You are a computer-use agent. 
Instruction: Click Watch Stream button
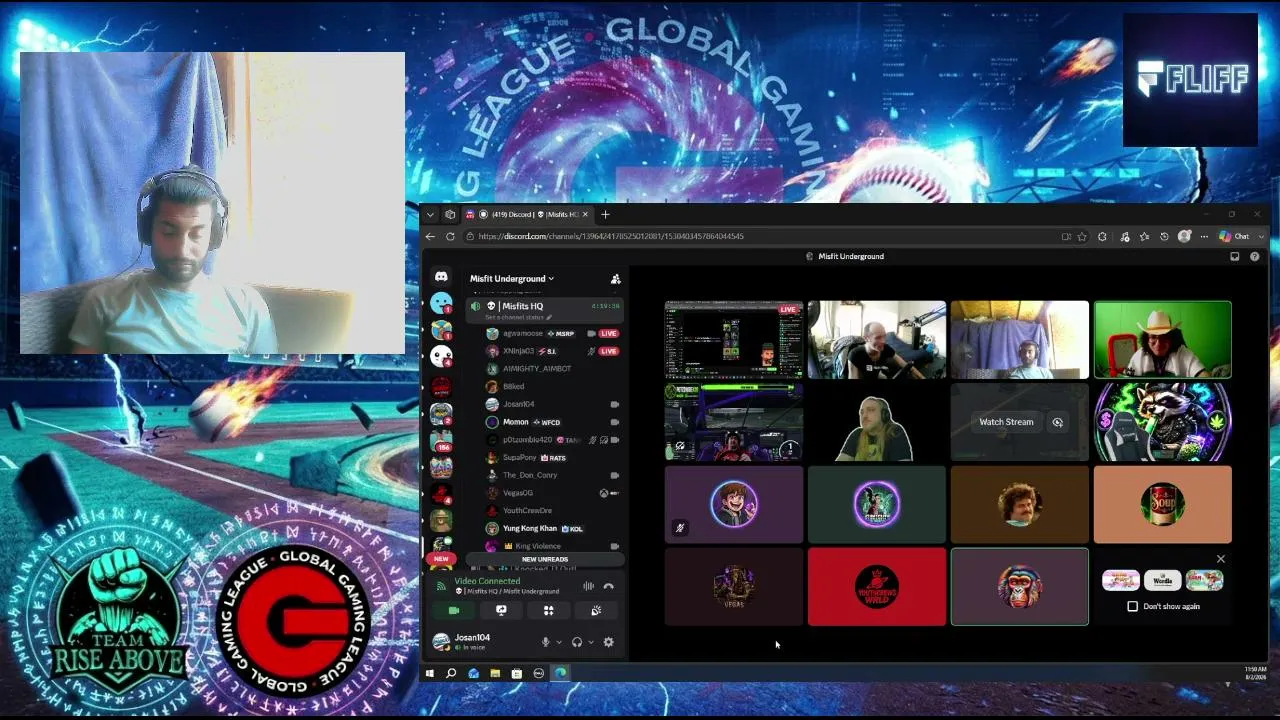tap(1006, 422)
